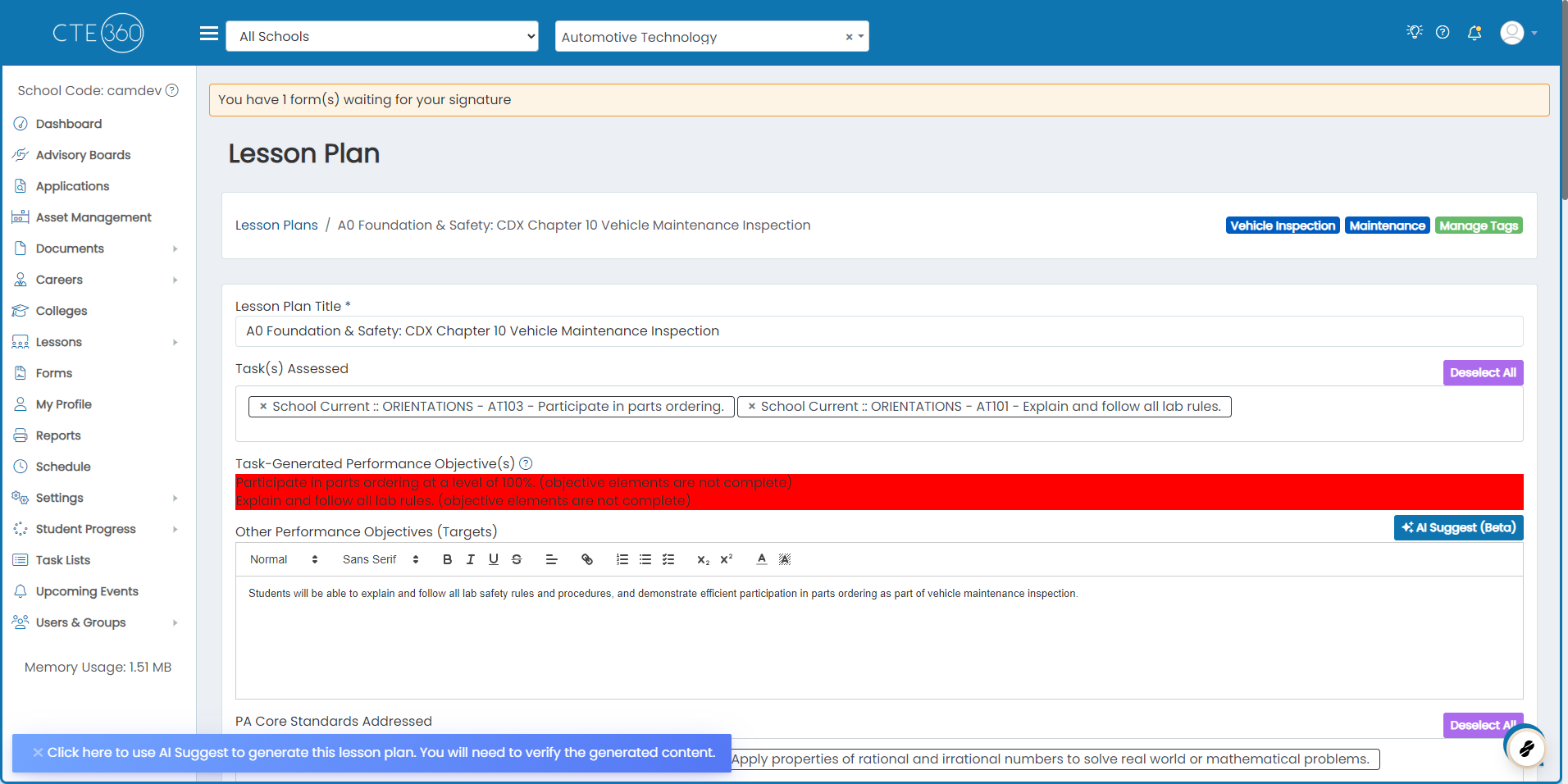Click into the Other Performance Objectives editor

coord(879,637)
